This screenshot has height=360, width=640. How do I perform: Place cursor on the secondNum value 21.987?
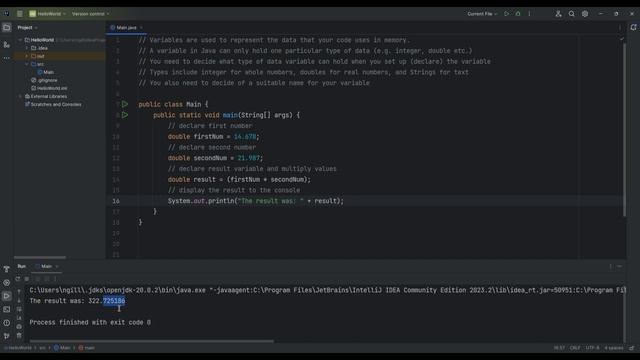coord(249,158)
